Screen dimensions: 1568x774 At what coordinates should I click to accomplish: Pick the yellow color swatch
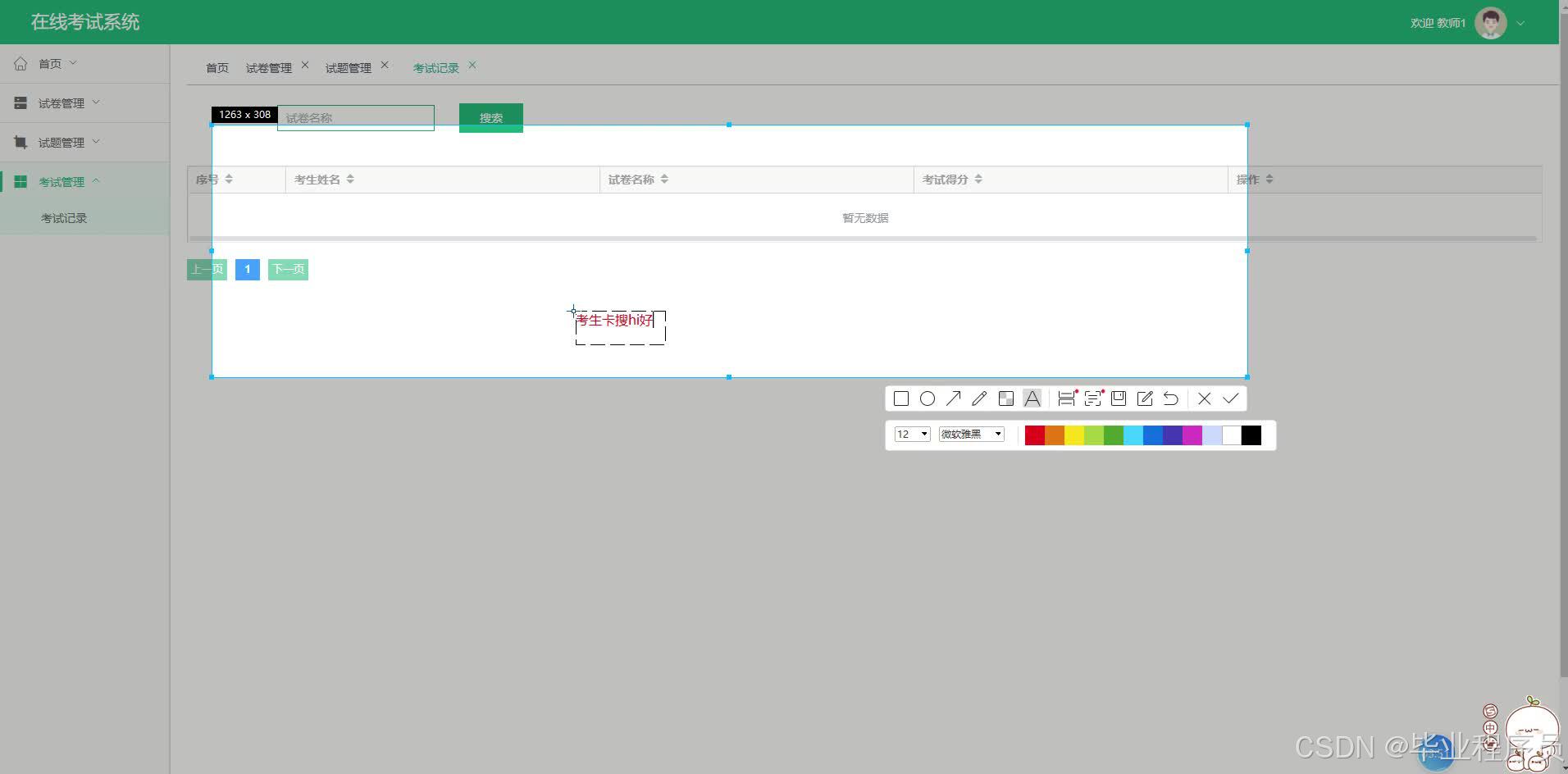pos(1074,435)
